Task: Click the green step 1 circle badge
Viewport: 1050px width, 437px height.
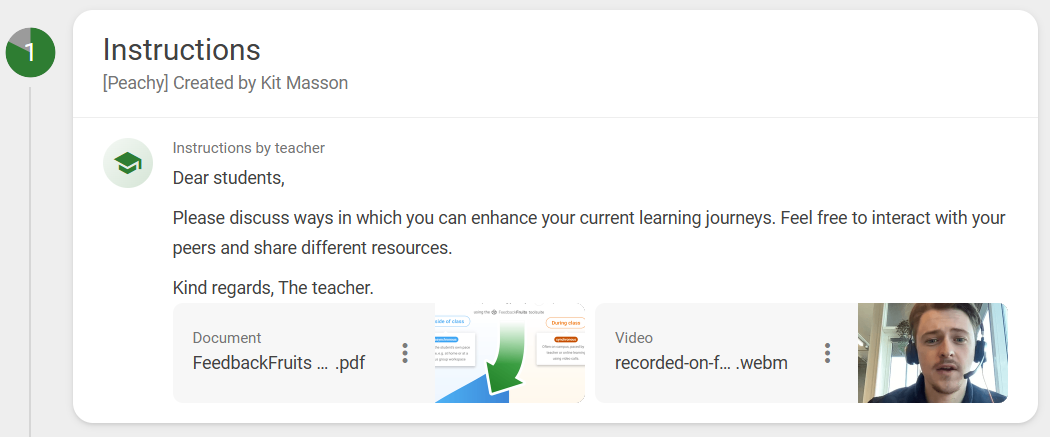Action: point(30,53)
